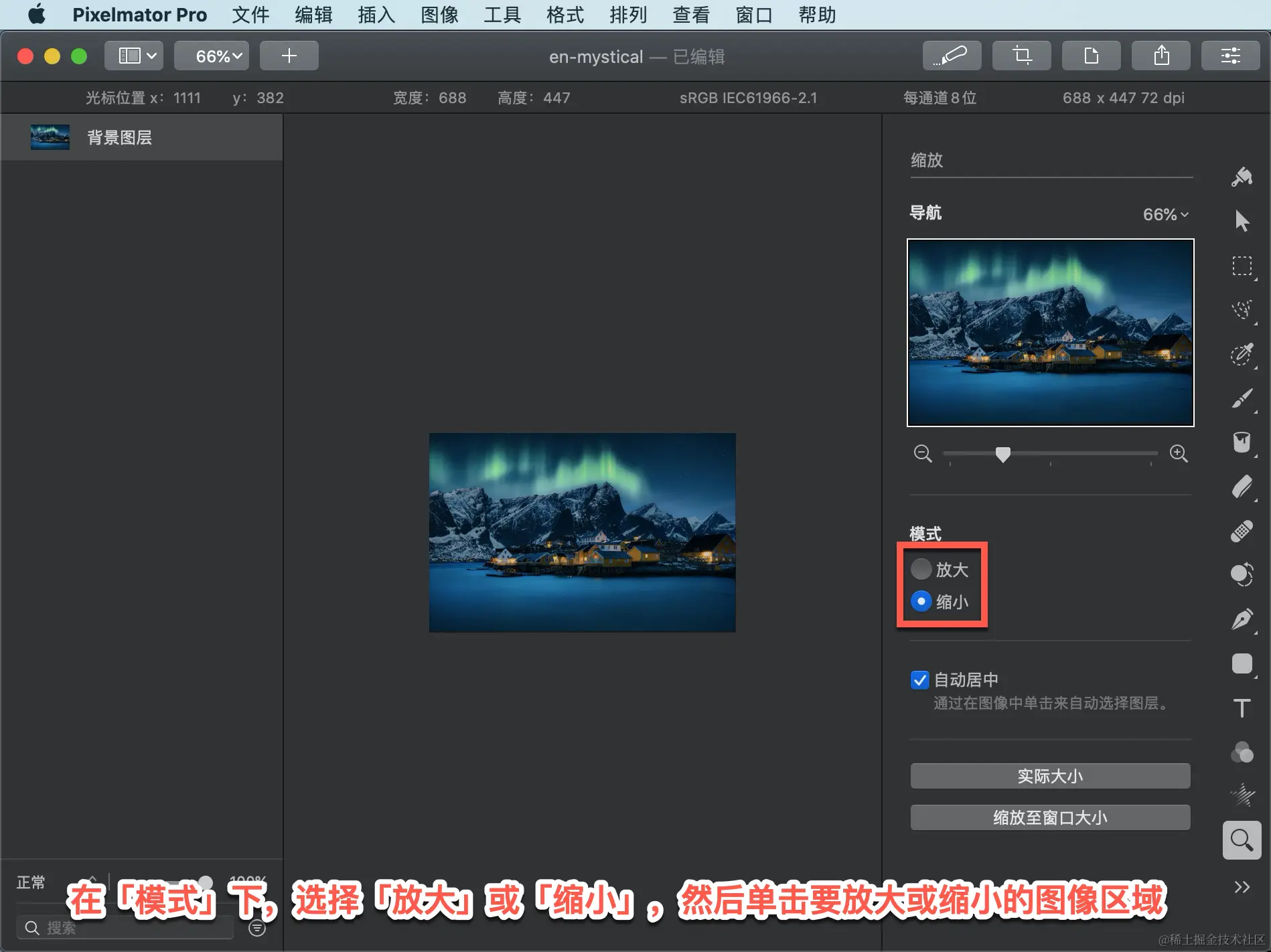Click the document toolbar icon
1271x952 pixels.
[x=1092, y=56]
